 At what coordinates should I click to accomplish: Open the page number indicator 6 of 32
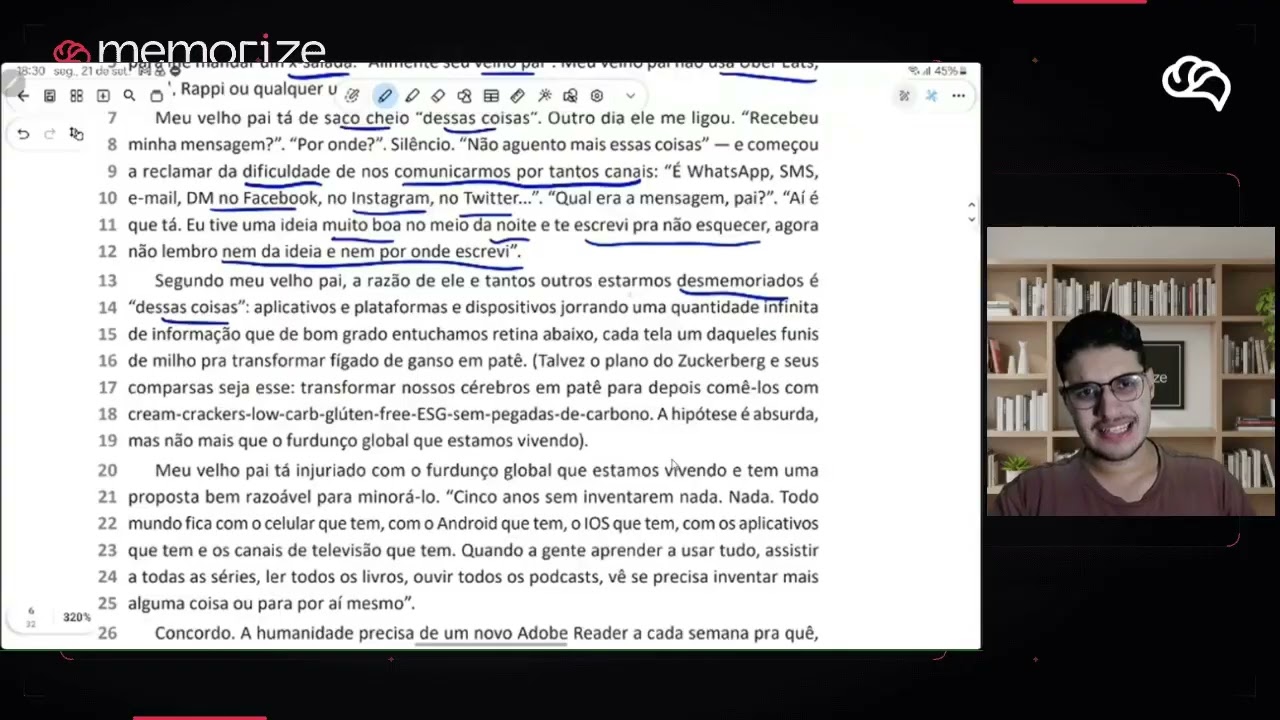31,617
